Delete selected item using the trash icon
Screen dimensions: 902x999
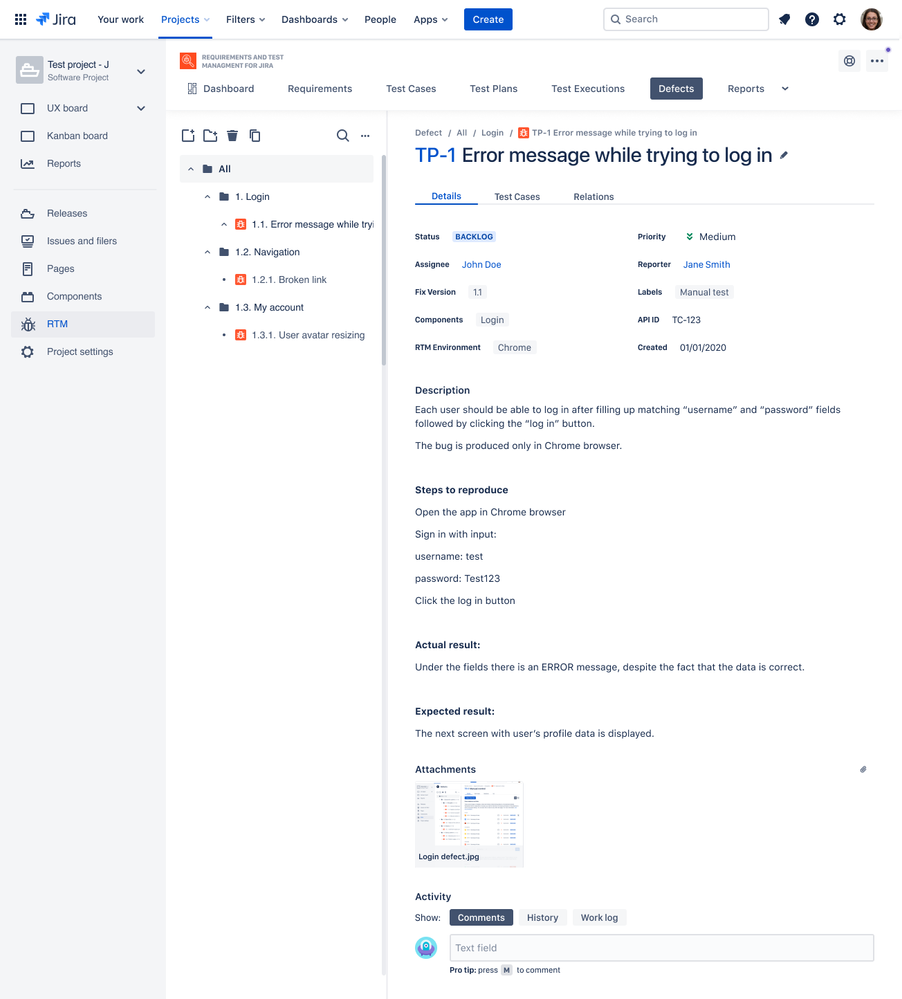[233, 135]
